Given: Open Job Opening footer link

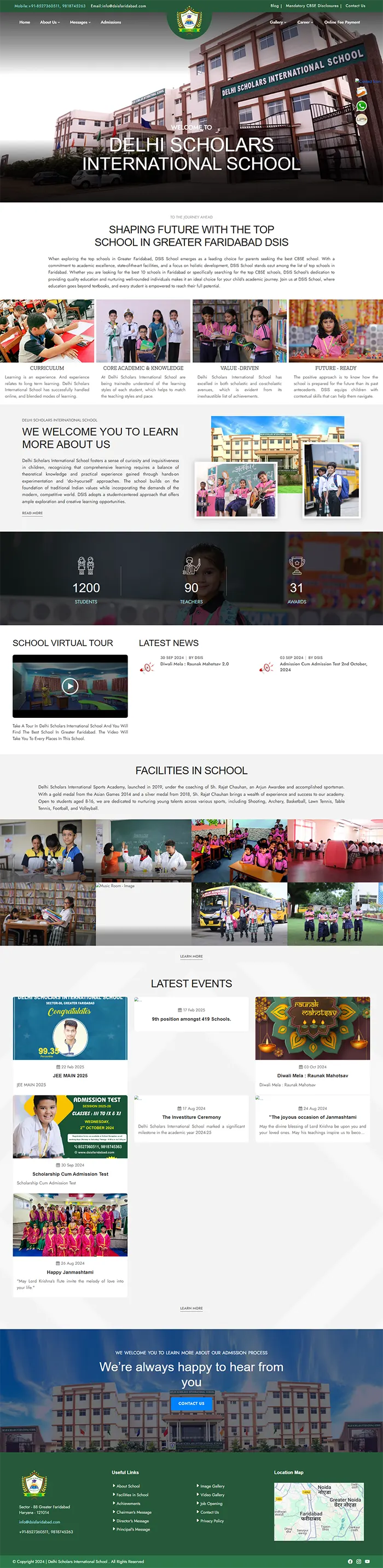Looking at the screenshot, I should [211, 1503].
